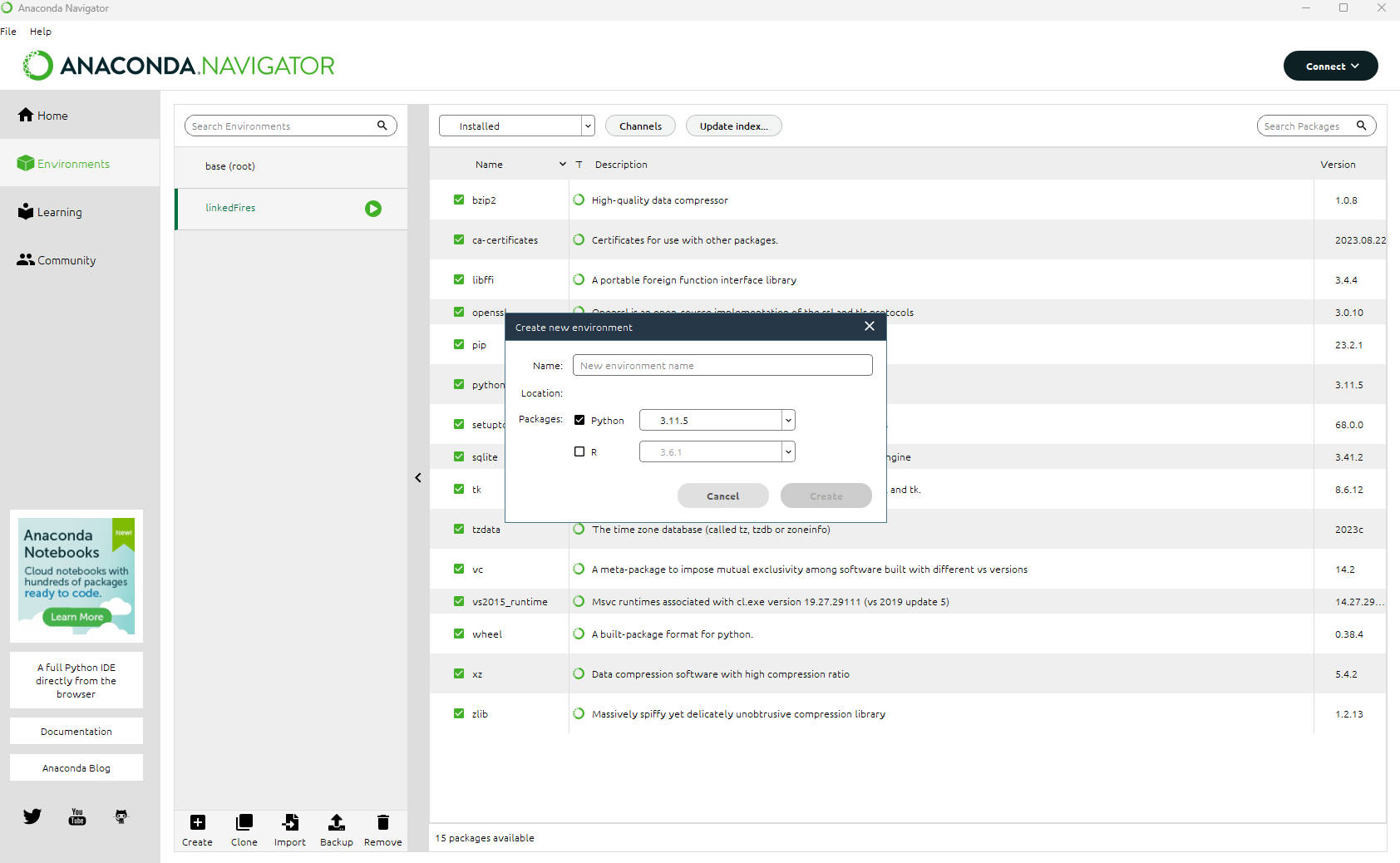This screenshot has width=1400, height=863.
Task: Open the Documentation link
Action: [76, 732]
